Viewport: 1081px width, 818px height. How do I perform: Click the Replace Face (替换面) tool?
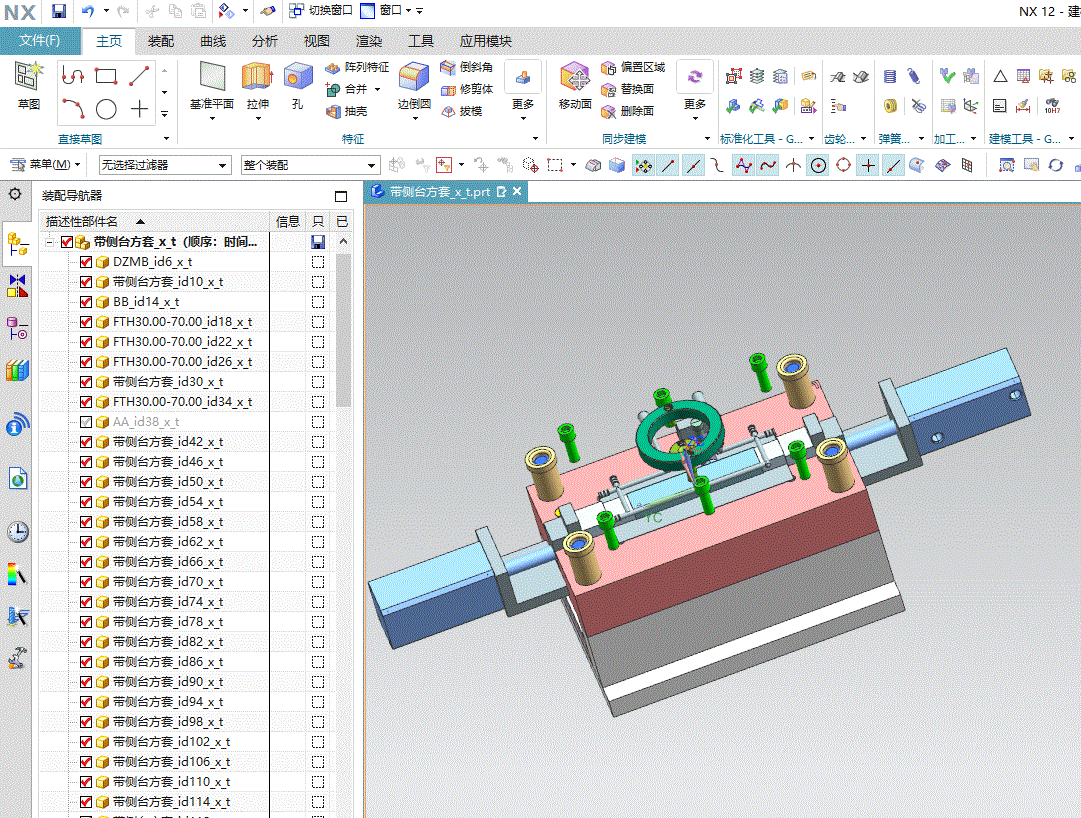627,89
